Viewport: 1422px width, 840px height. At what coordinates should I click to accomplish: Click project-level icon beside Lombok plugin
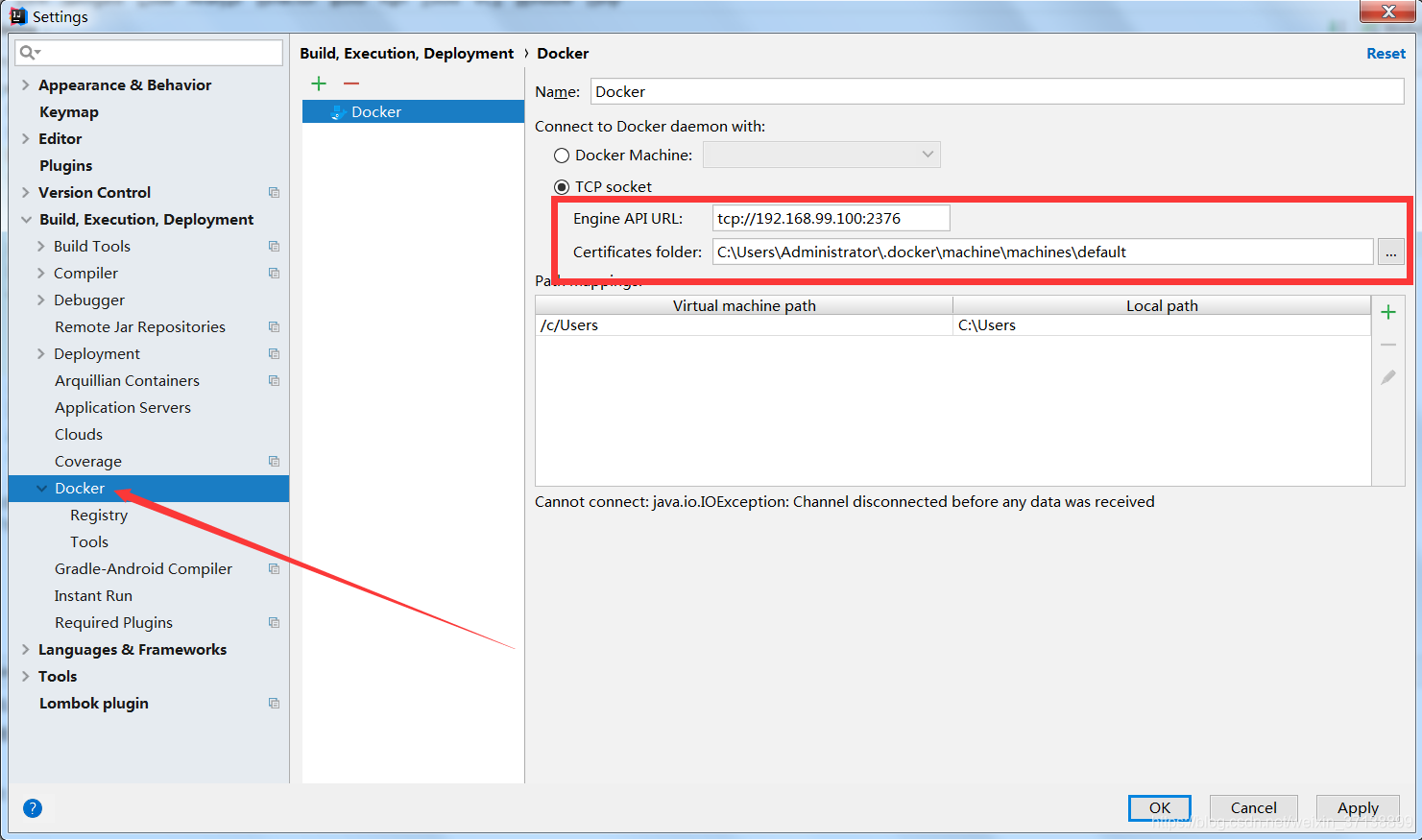274,704
